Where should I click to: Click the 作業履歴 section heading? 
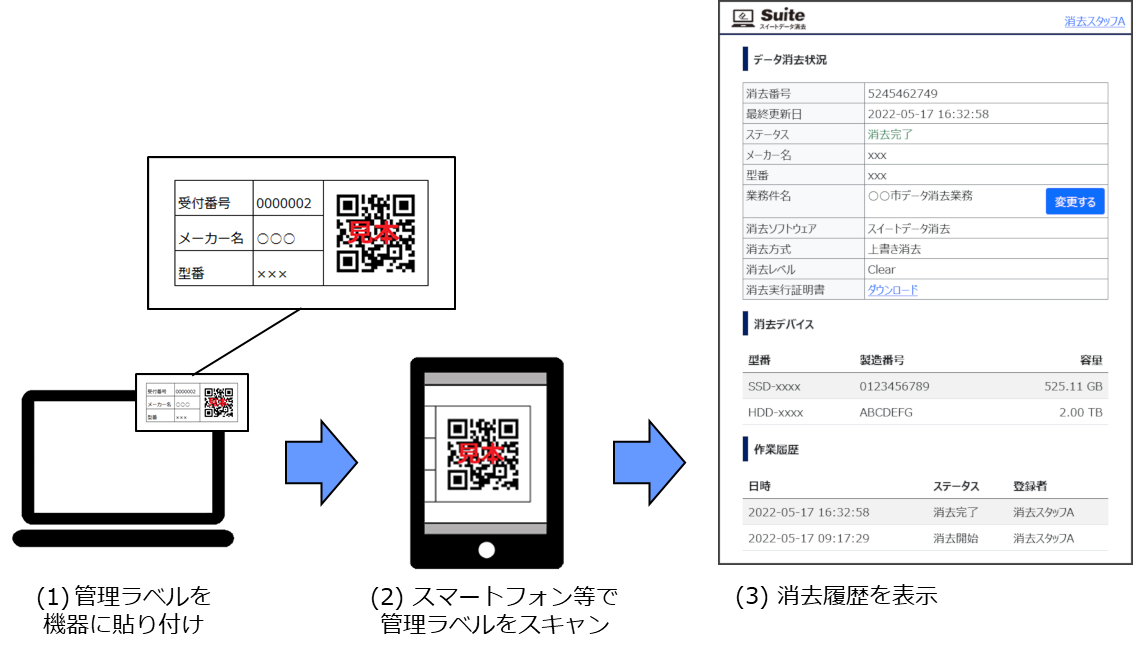point(776,449)
